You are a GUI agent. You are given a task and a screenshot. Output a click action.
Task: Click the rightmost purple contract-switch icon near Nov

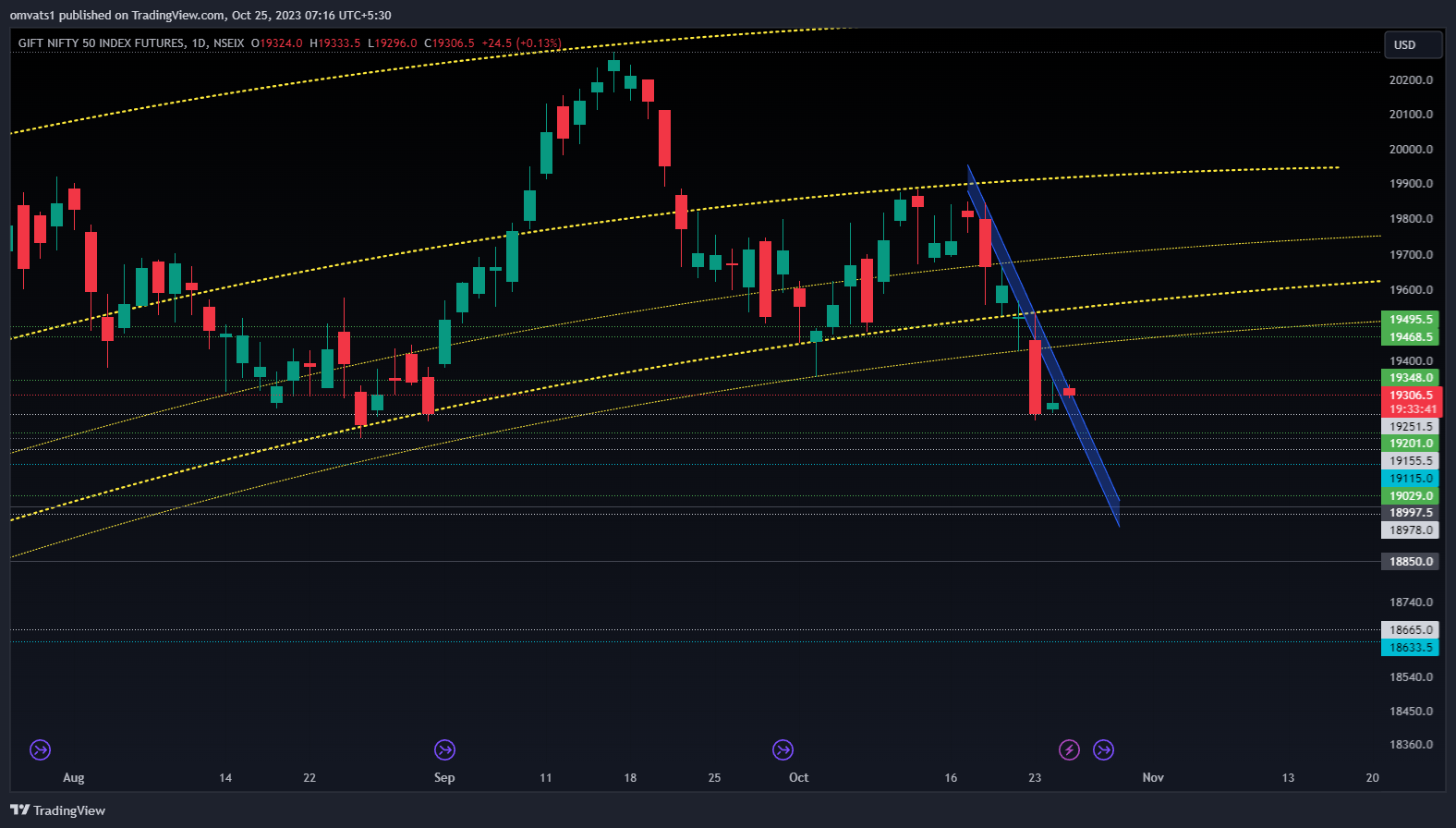1103,749
